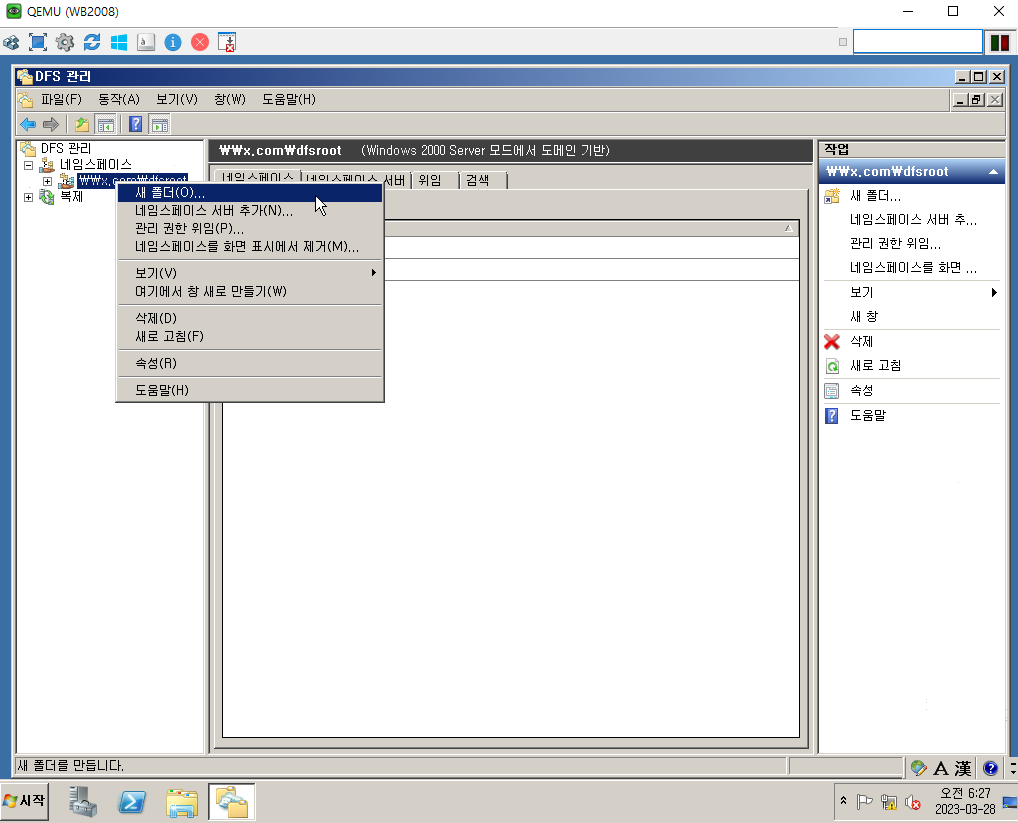Click 속성 in the action pane
Image resolution: width=1018 pixels, height=823 pixels.
[862, 391]
